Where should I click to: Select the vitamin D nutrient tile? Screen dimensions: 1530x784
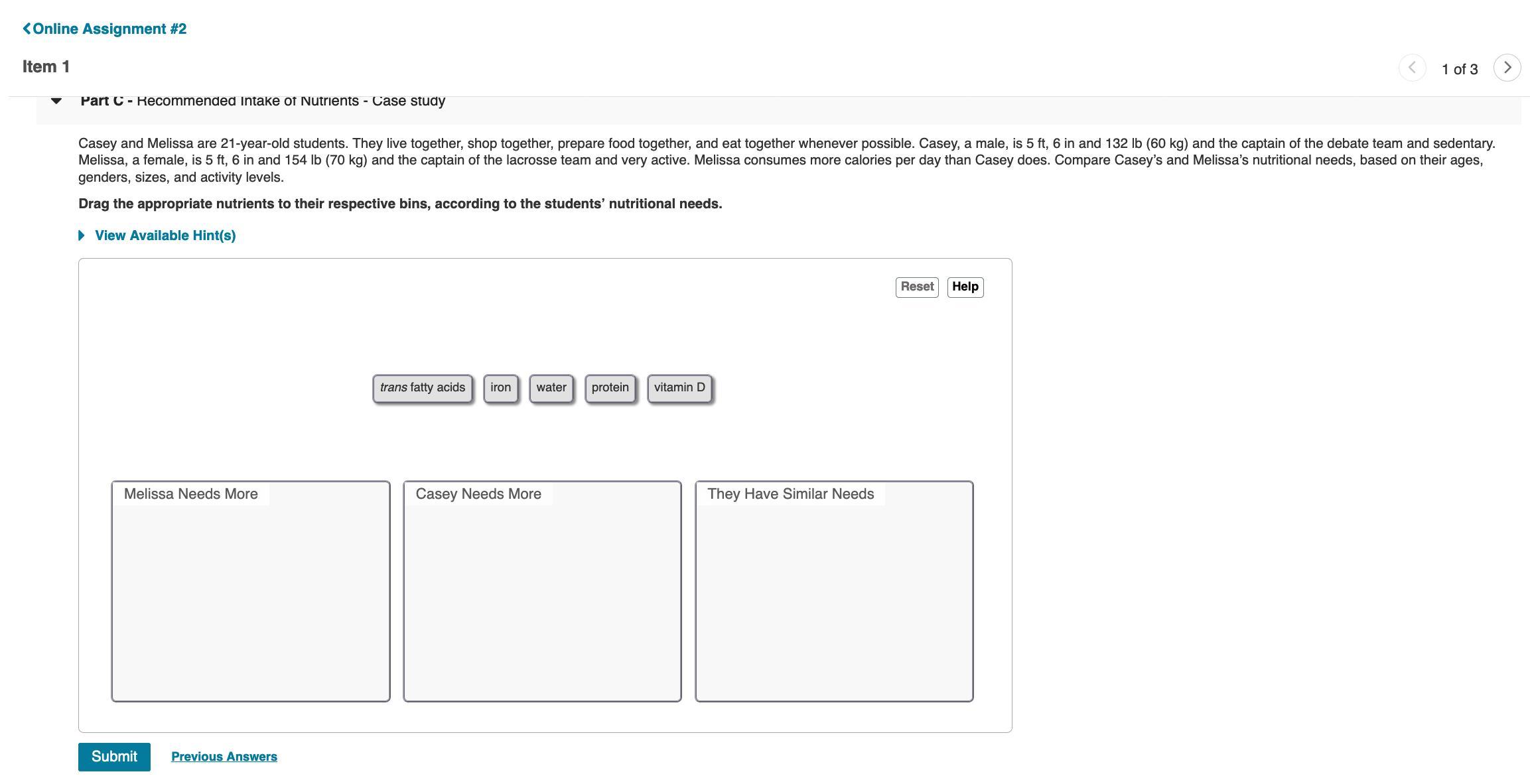(679, 388)
